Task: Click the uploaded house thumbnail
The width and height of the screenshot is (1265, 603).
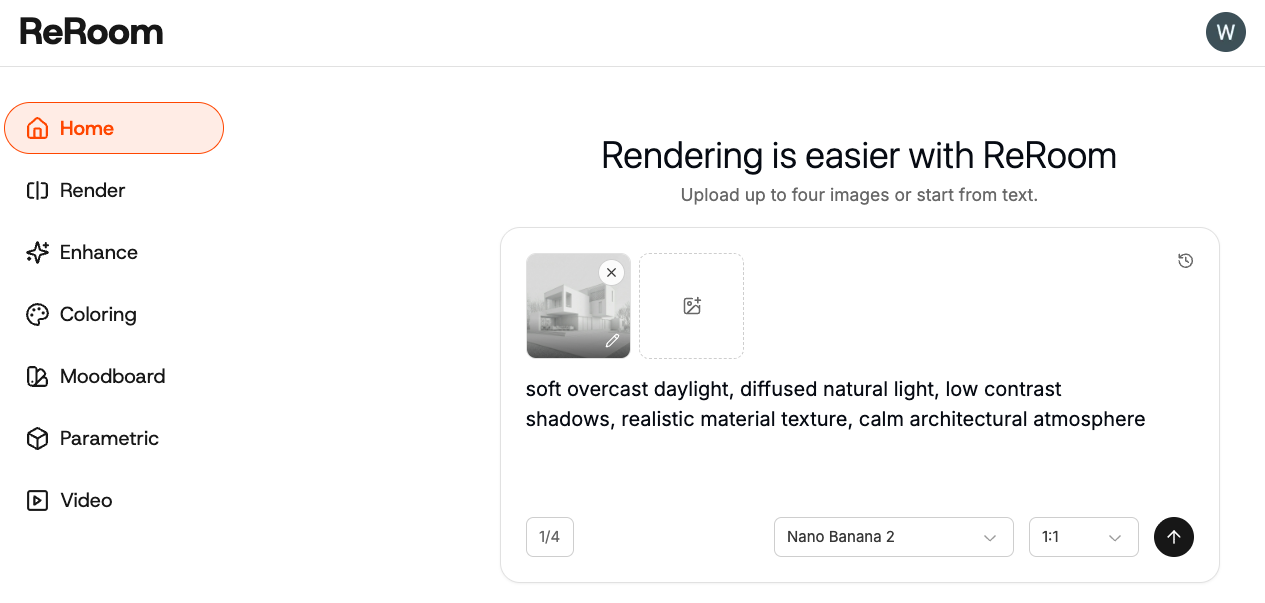Action: click(578, 306)
